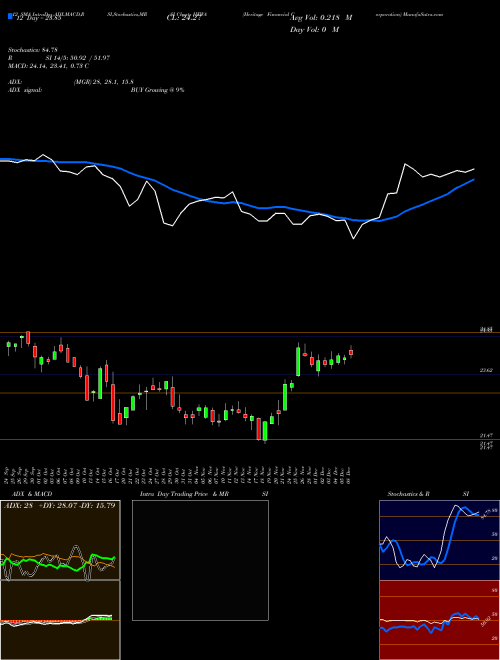The image size is (500, 660).
Task: Click the 'ADX: 28 +DY: 28.07 -DY: 15.79' header
Action: point(60,505)
